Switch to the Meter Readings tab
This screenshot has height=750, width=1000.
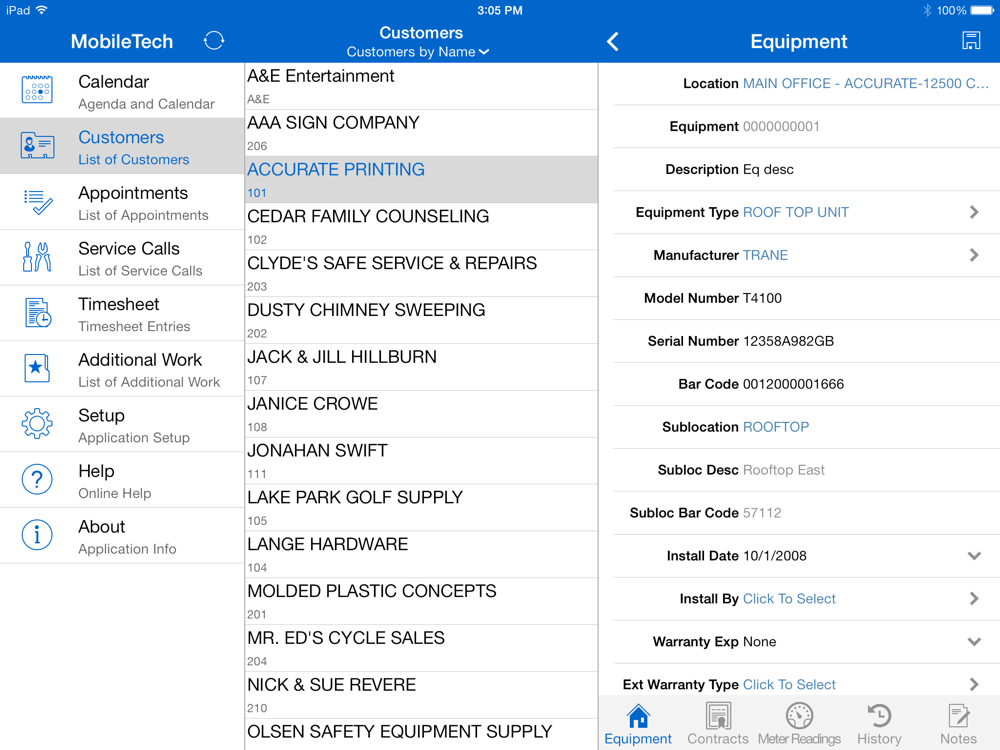pos(799,724)
